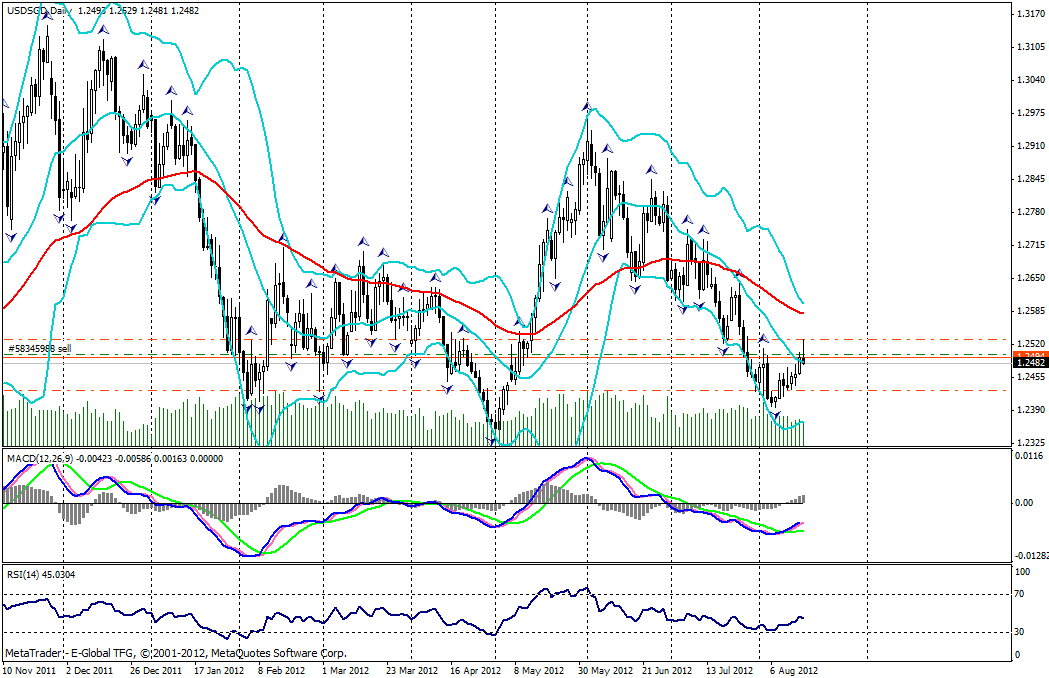Click the black 1.2482 current price tag
The height and width of the screenshot is (678, 1049).
(1031, 363)
